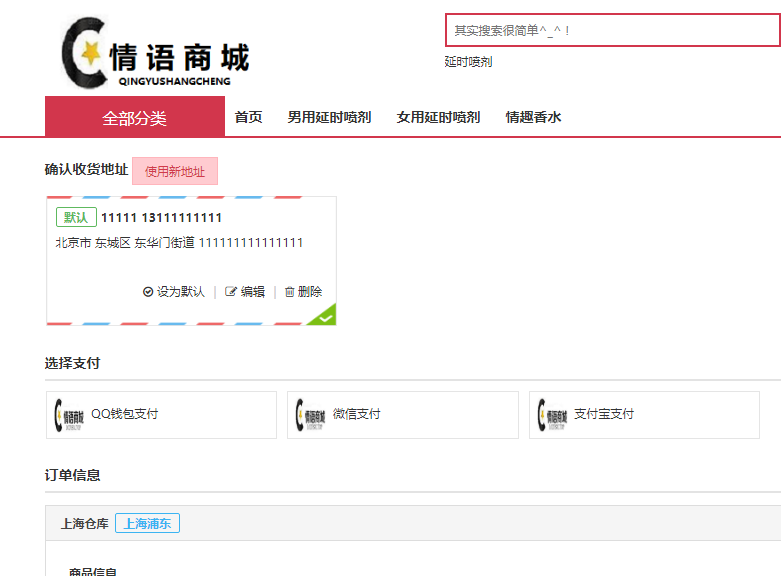The image size is (781, 576).
Task: Click the 支付宝支付 logo icon
Action: (552, 415)
